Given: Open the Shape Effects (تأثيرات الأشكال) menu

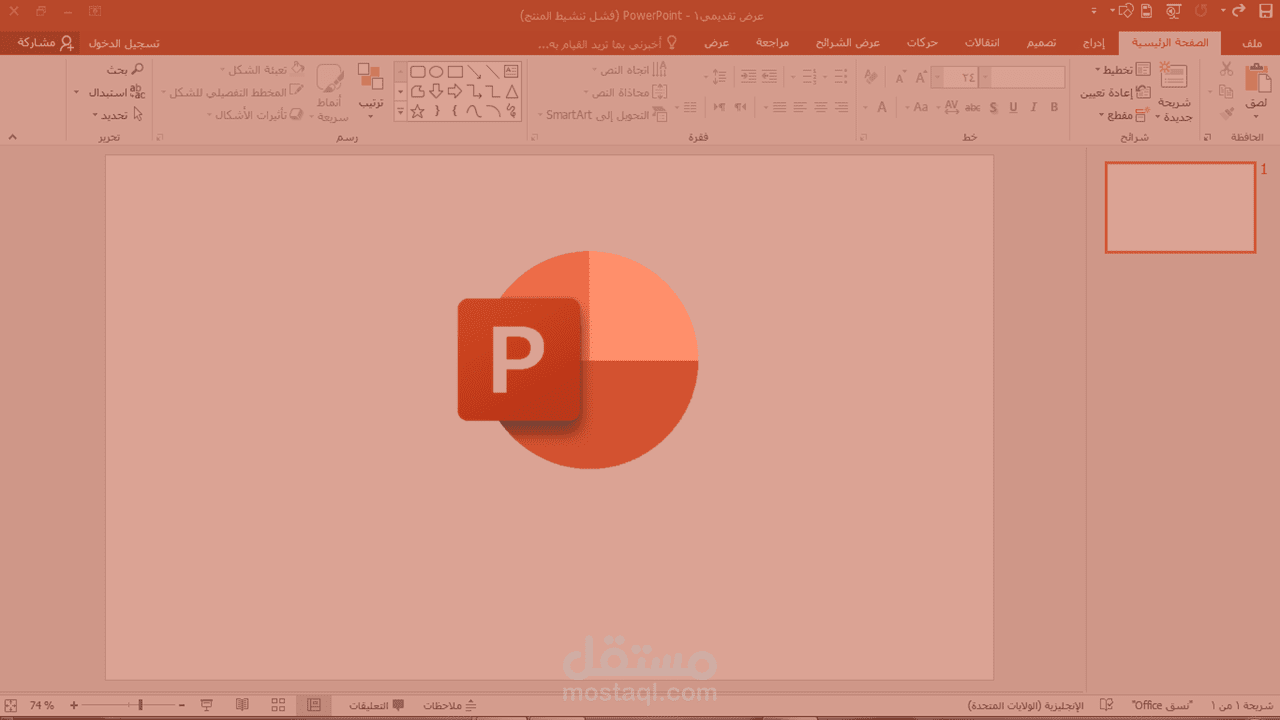Looking at the screenshot, I should coord(256,114).
